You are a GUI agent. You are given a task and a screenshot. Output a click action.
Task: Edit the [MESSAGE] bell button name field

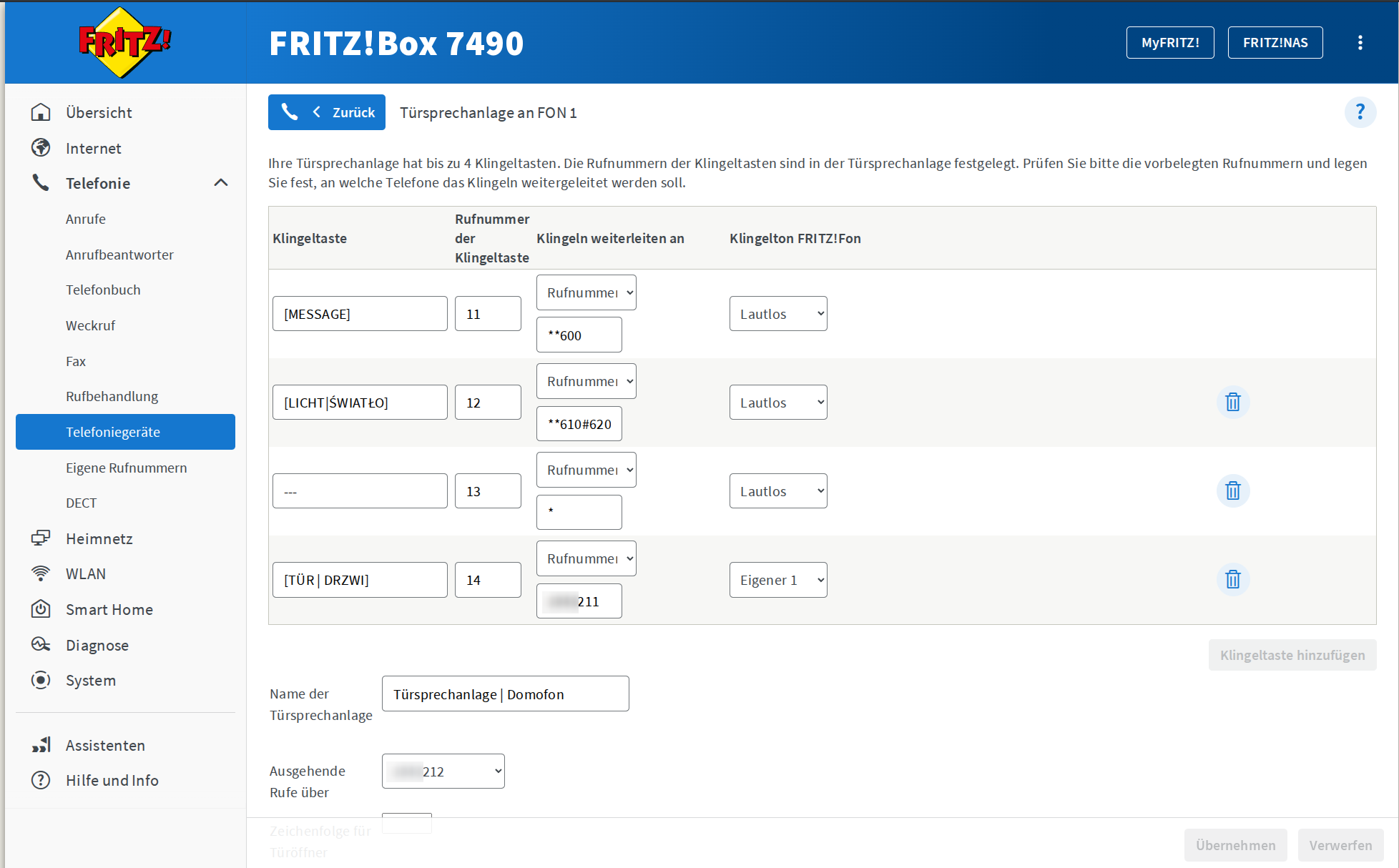pos(360,314)
